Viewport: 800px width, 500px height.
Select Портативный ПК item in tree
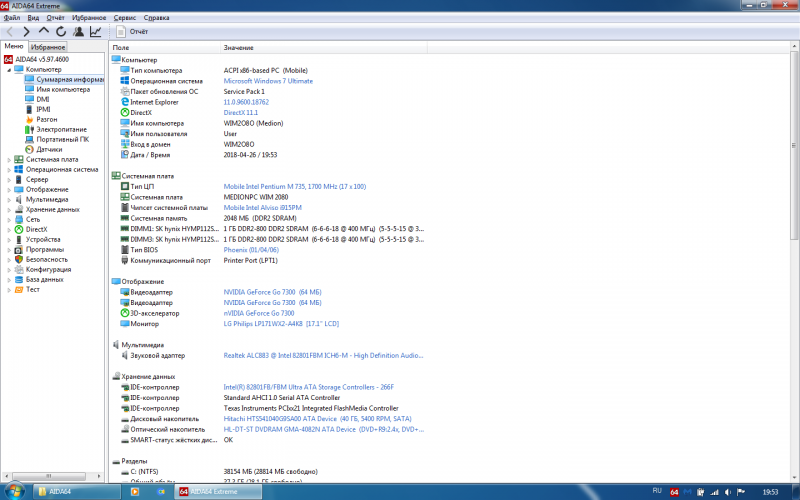[x=62, y=139]
